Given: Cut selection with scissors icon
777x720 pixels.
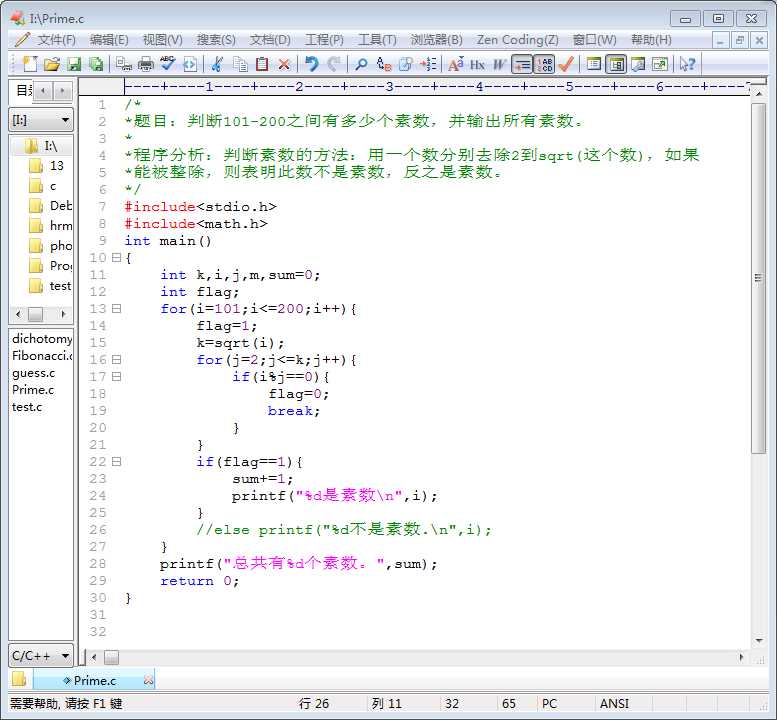Looking at the screenshot, I should [x=218, y=64].
